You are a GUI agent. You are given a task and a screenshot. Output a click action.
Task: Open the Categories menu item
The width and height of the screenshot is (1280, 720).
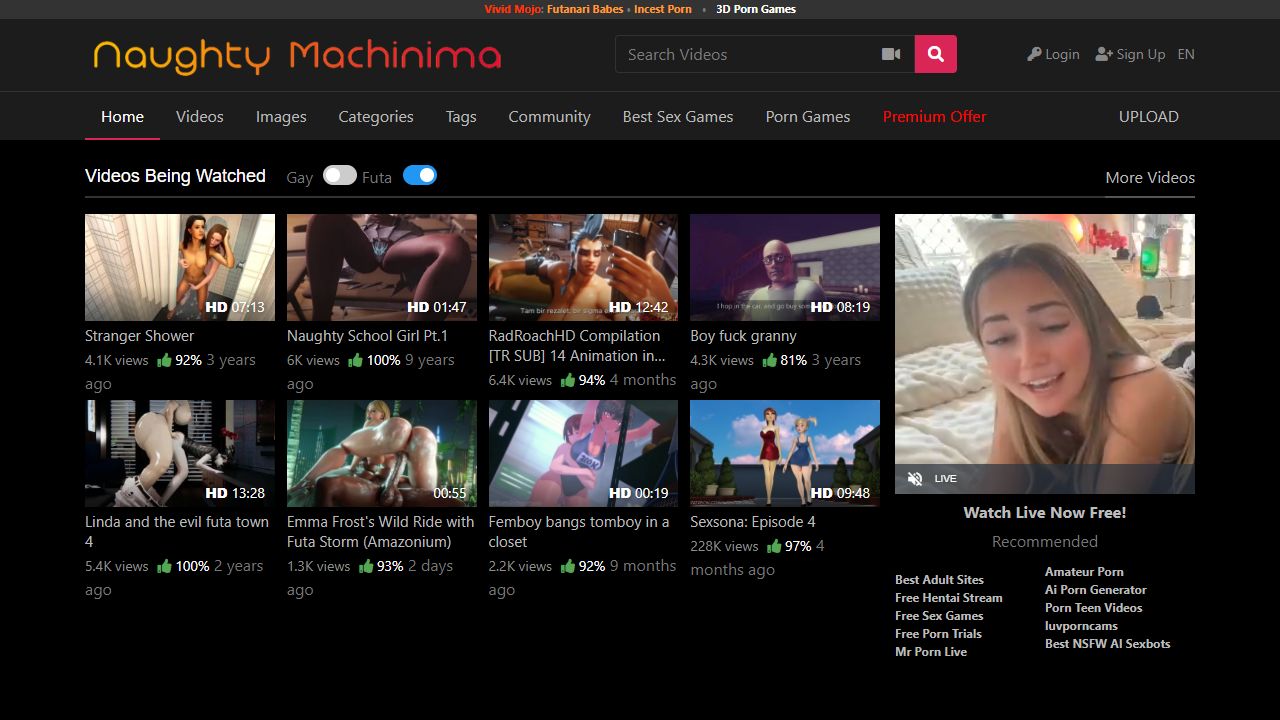[376, 116]
